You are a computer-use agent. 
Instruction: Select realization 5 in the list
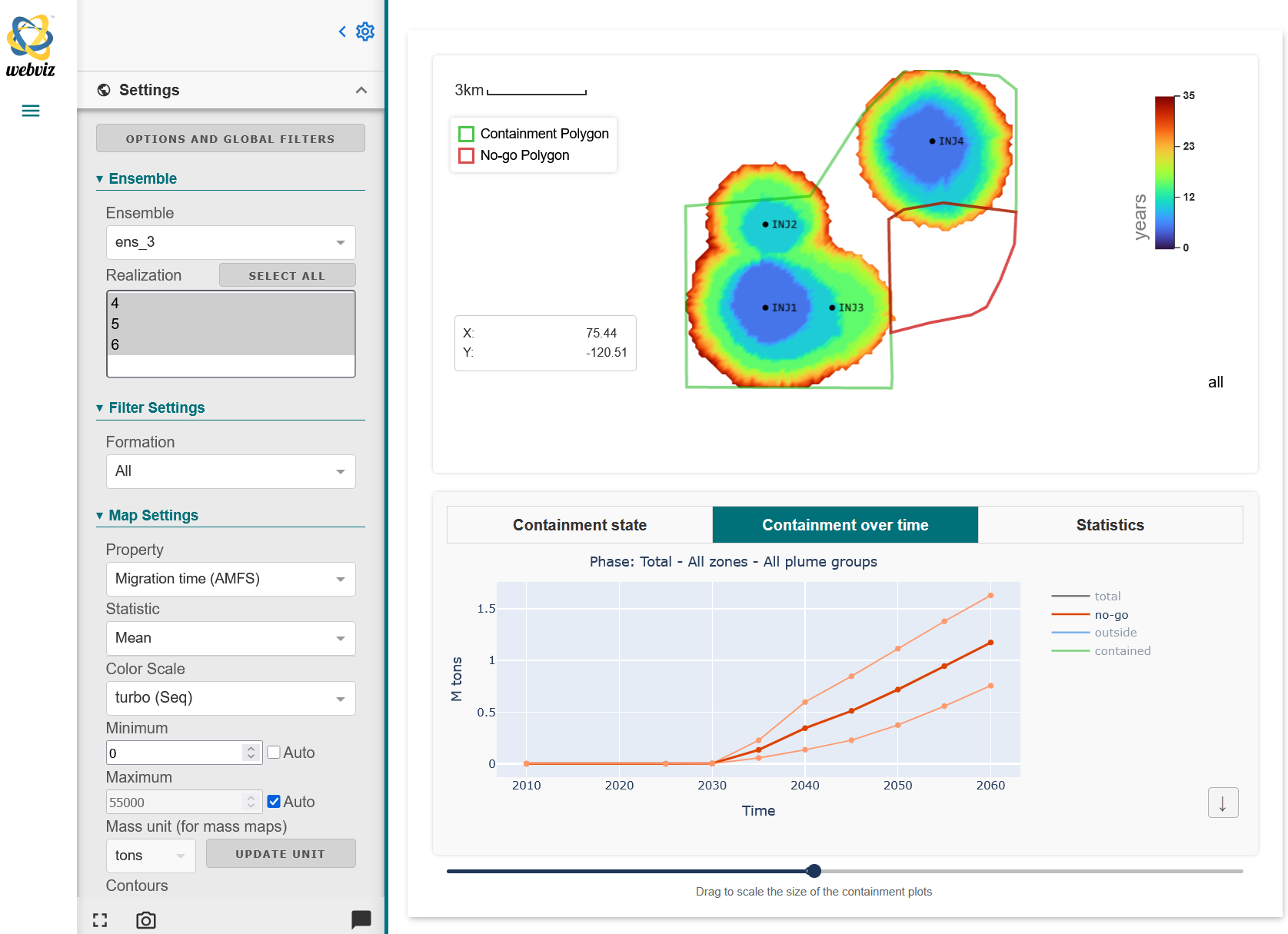pyautogui.click(x=115, y=324)
